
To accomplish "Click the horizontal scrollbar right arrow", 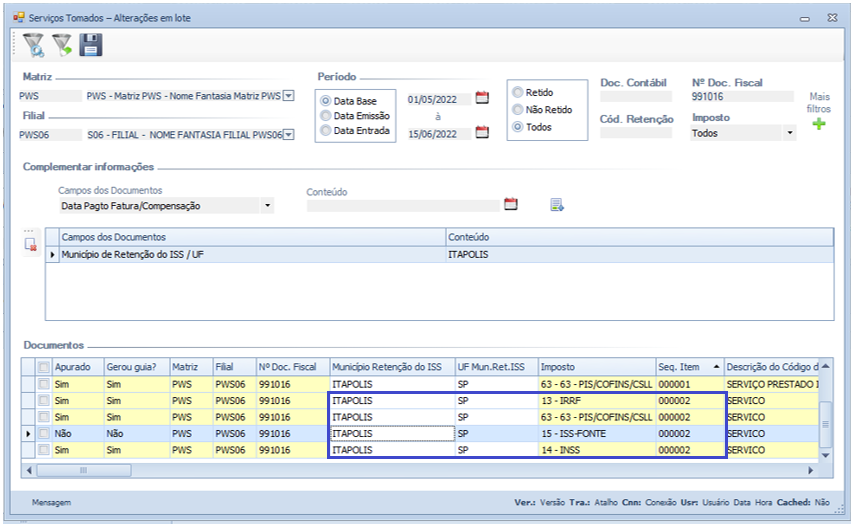I will tap(811, 470).
